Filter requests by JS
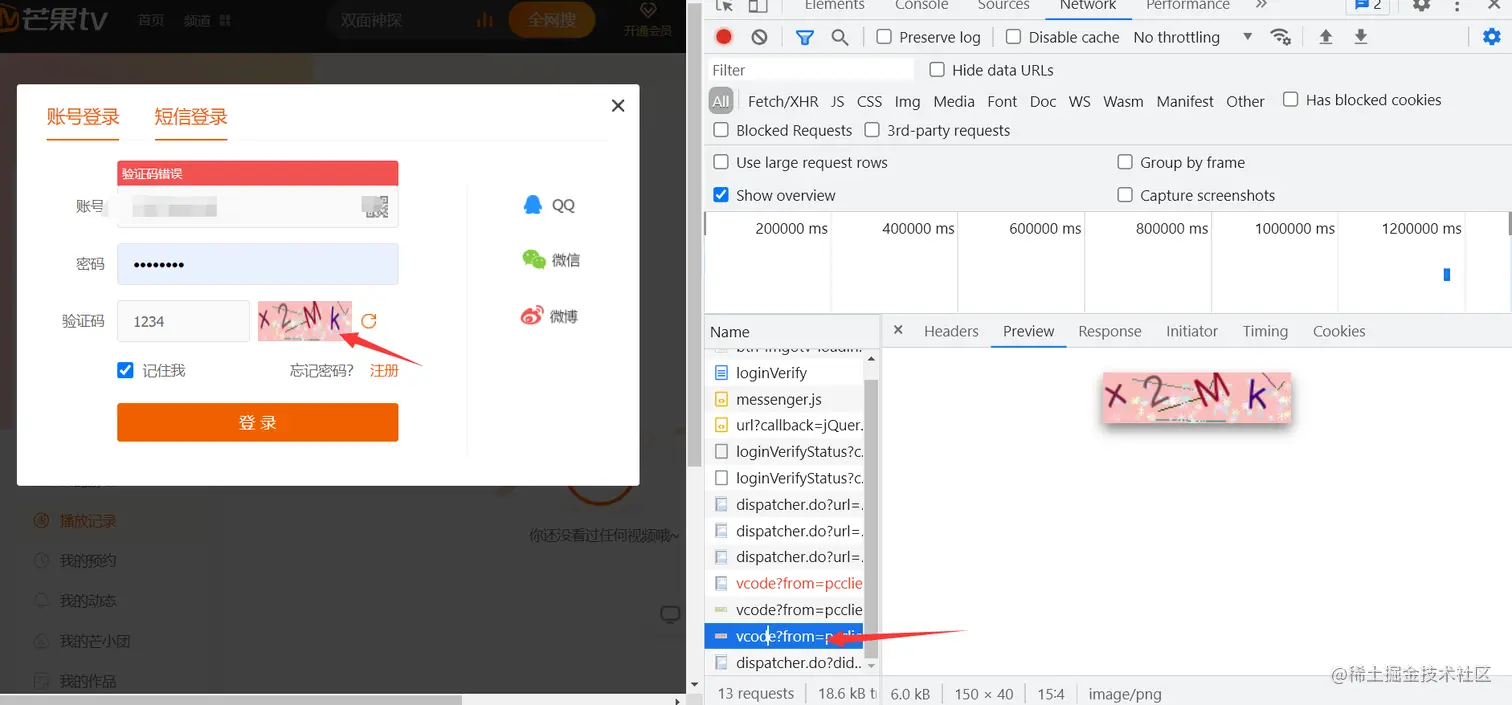 (x=837, y=101)
